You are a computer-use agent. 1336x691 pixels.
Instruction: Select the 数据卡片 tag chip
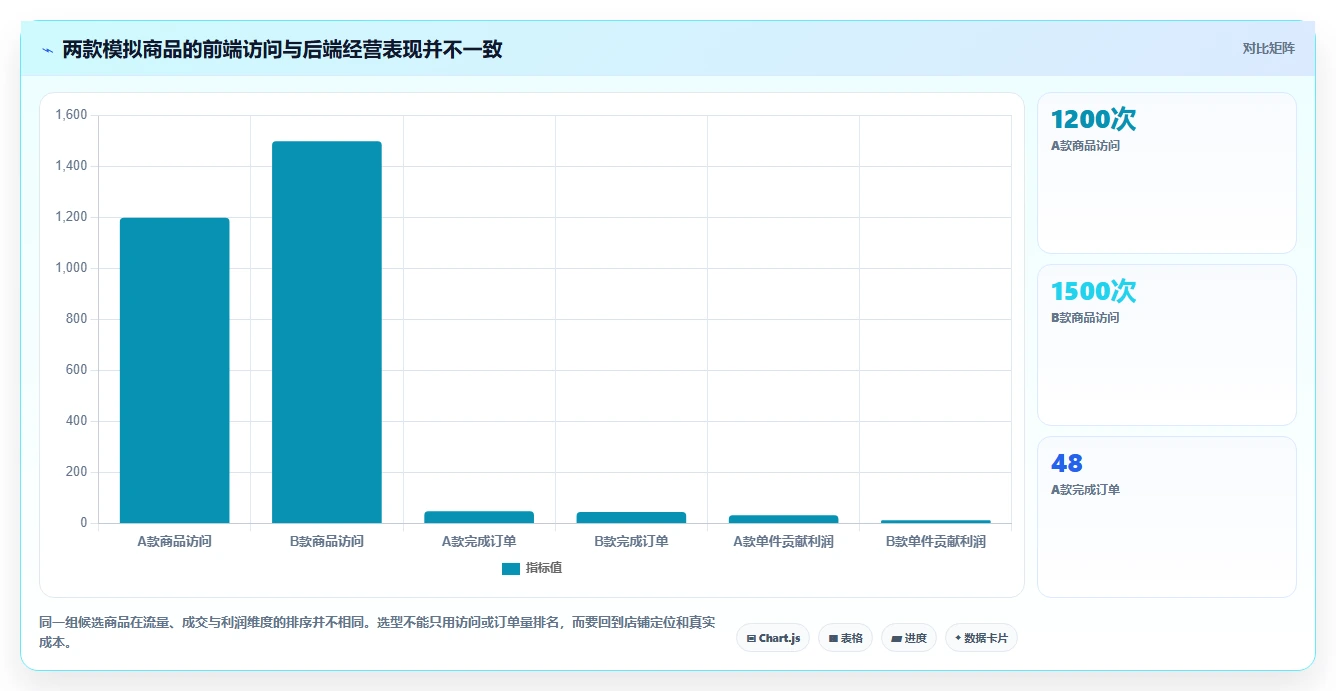pos(981,638)
